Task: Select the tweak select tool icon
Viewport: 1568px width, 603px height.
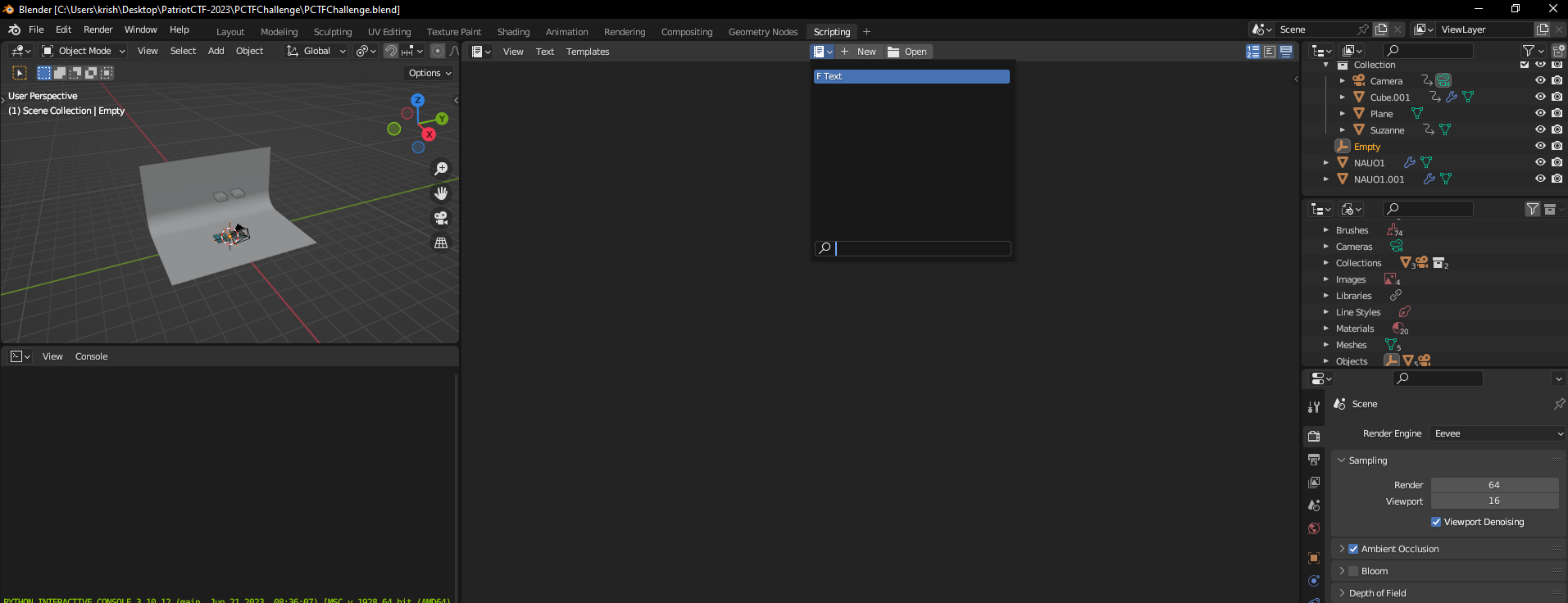Action: [x=20, y=73]
